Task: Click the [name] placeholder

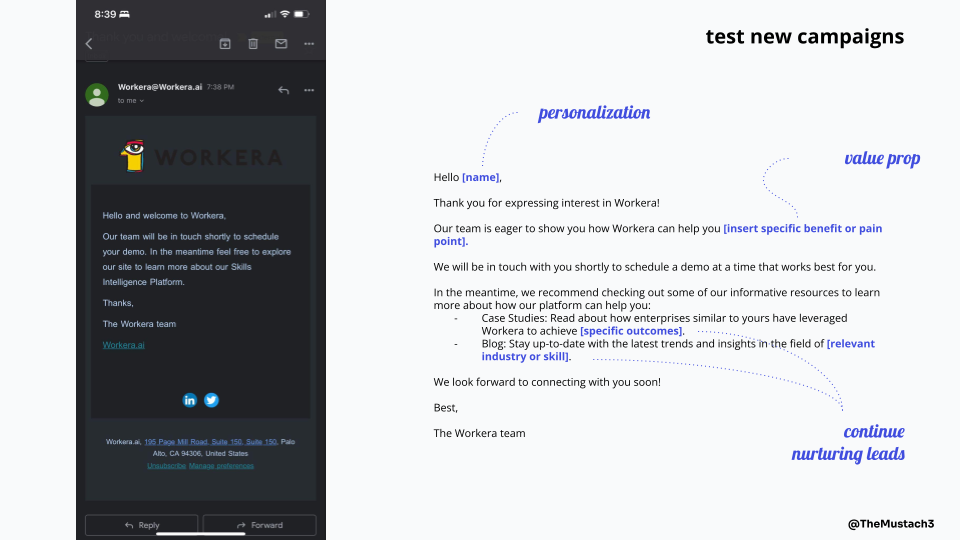Action: (481, 177)
